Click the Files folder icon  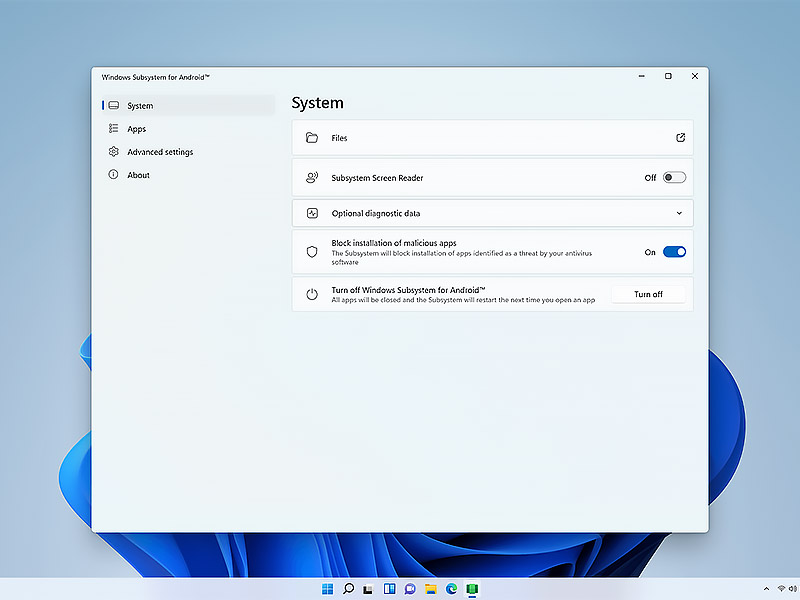[312, 138]
